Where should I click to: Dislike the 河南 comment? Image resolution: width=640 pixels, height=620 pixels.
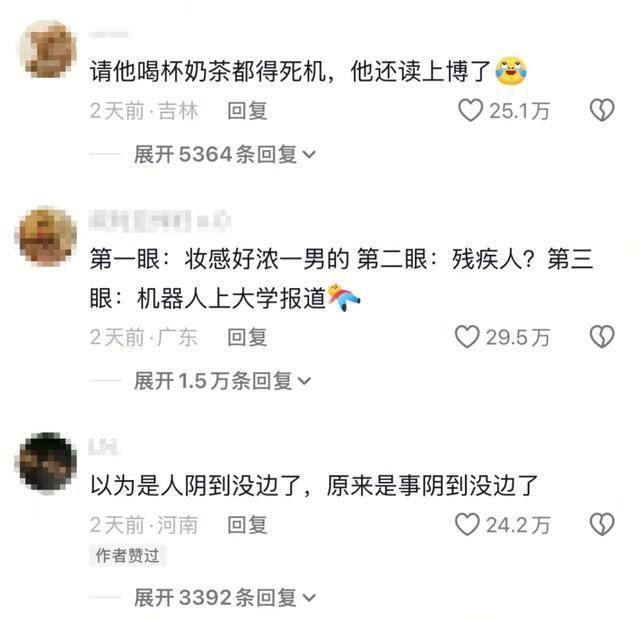602,524
